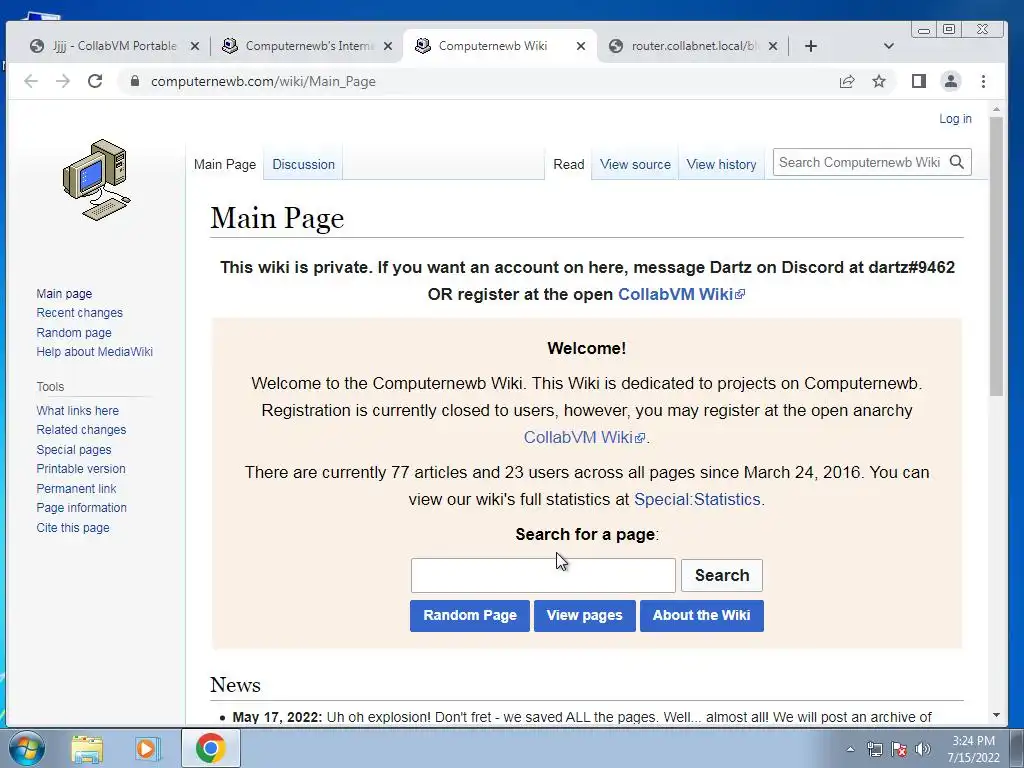Viewport: 1024px width, 768px height.
Task: Click the Computernewb computer logo
Action: point(97,180)
